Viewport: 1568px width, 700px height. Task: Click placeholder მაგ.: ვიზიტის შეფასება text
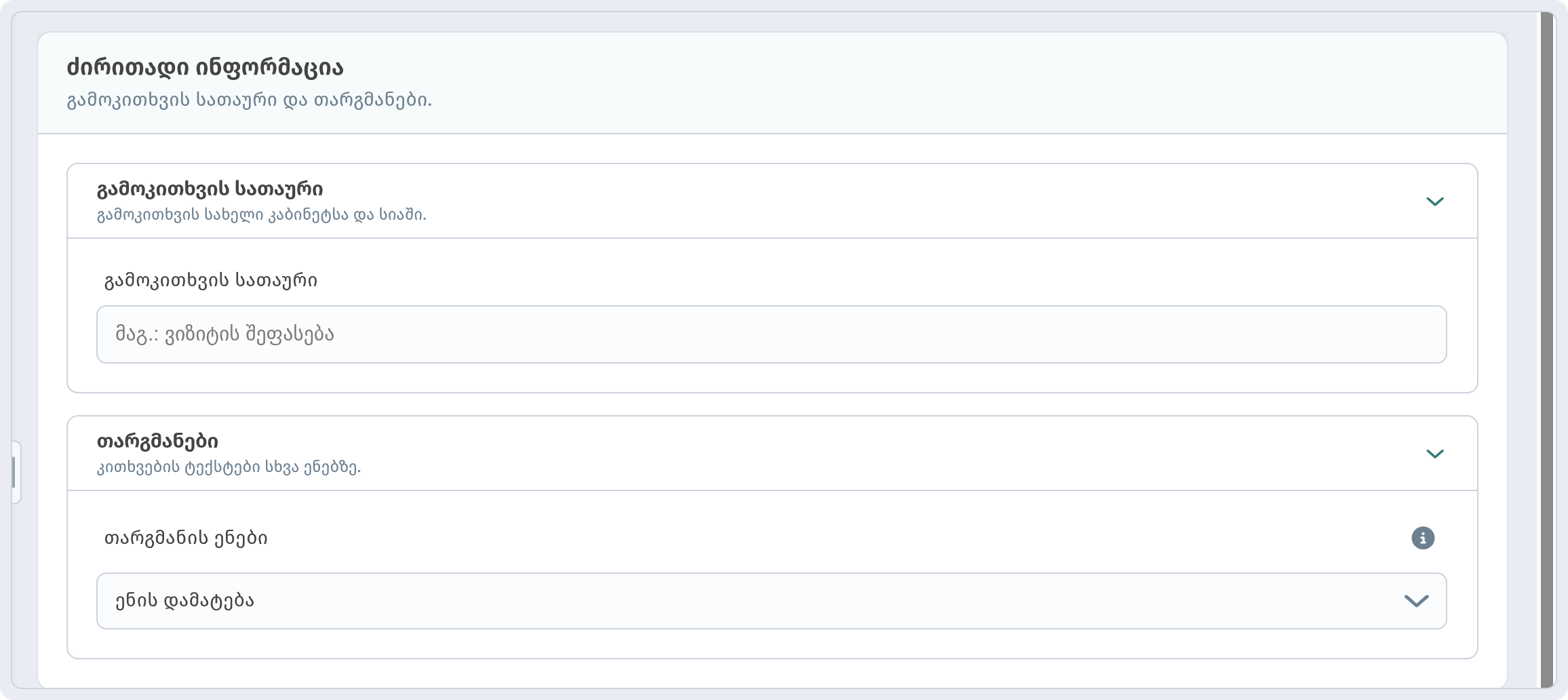tap(224, 334)
